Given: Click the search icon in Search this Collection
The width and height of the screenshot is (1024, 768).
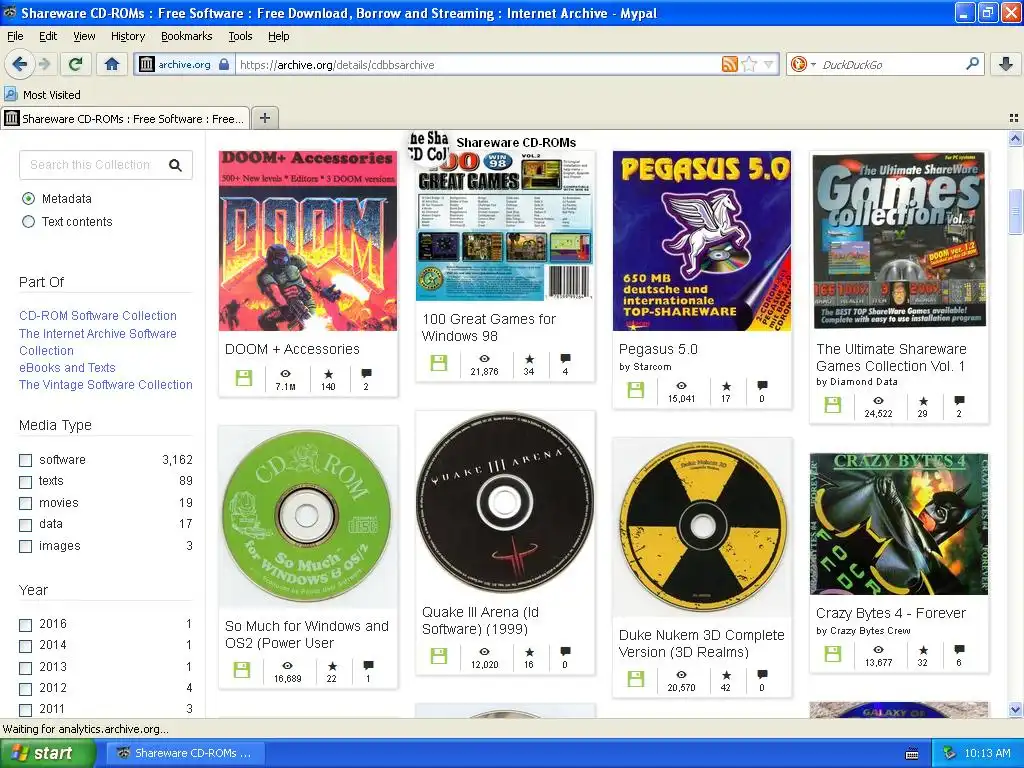Looking at the screenshot, I should pos(175,165).
